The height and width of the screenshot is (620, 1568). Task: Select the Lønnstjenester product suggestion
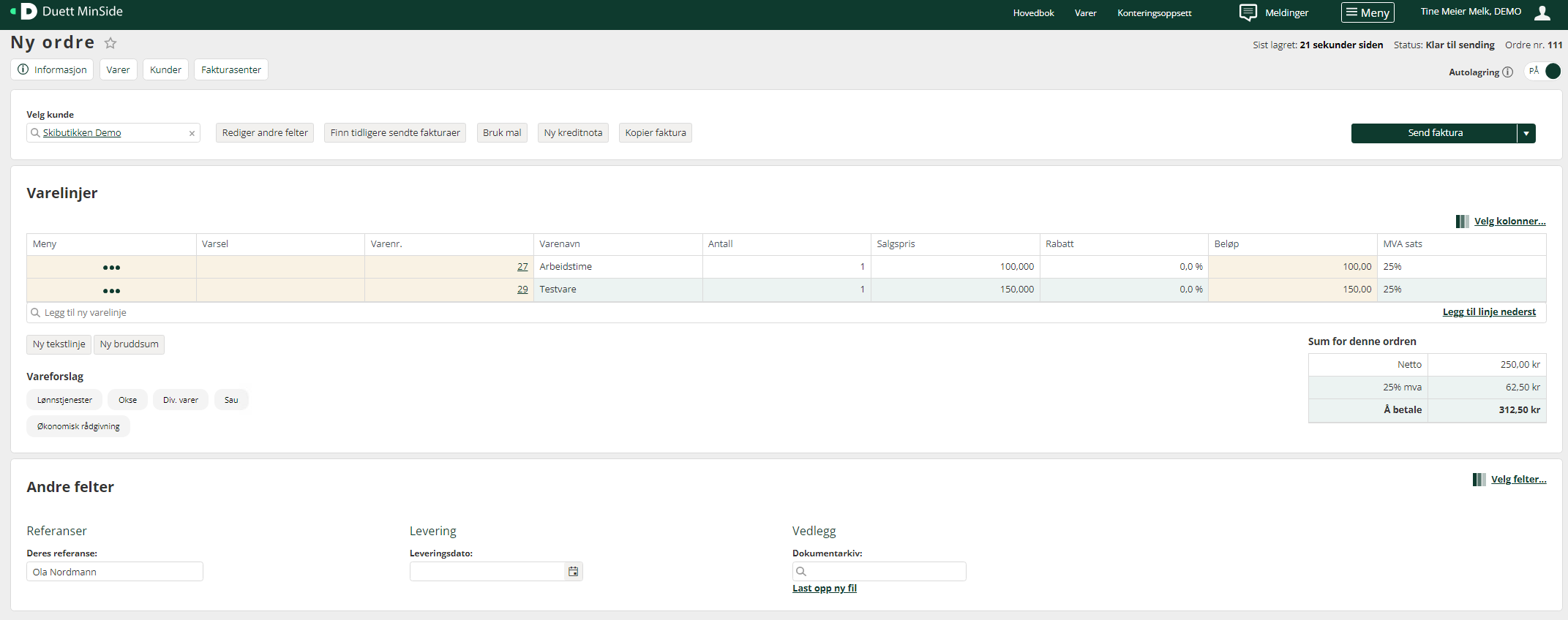[x=64, y=400]
